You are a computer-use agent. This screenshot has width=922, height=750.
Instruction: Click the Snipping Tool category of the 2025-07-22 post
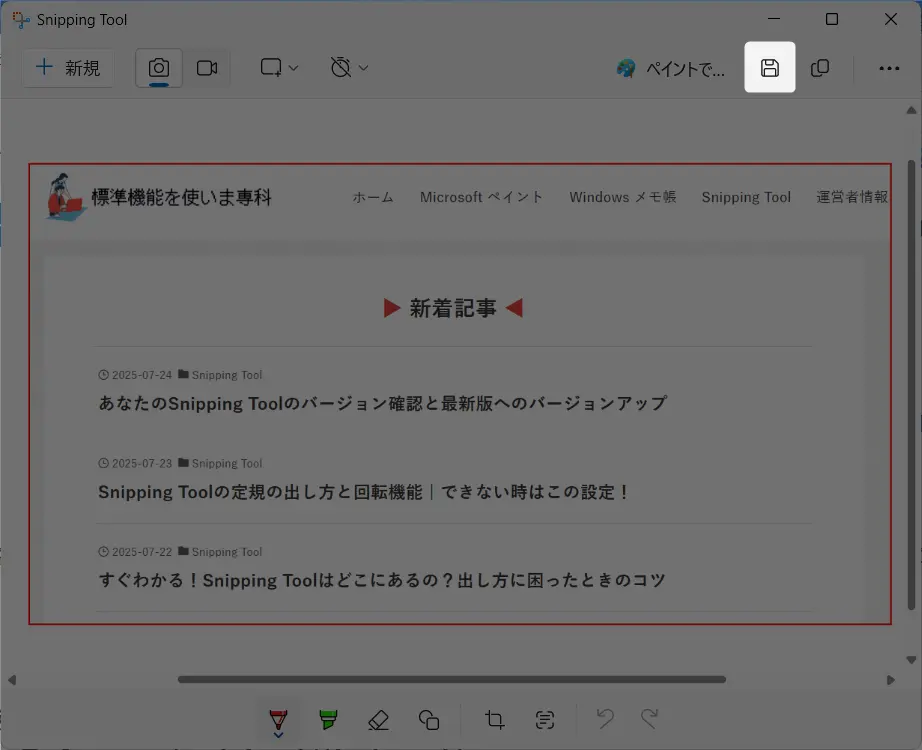click(226, 552)
